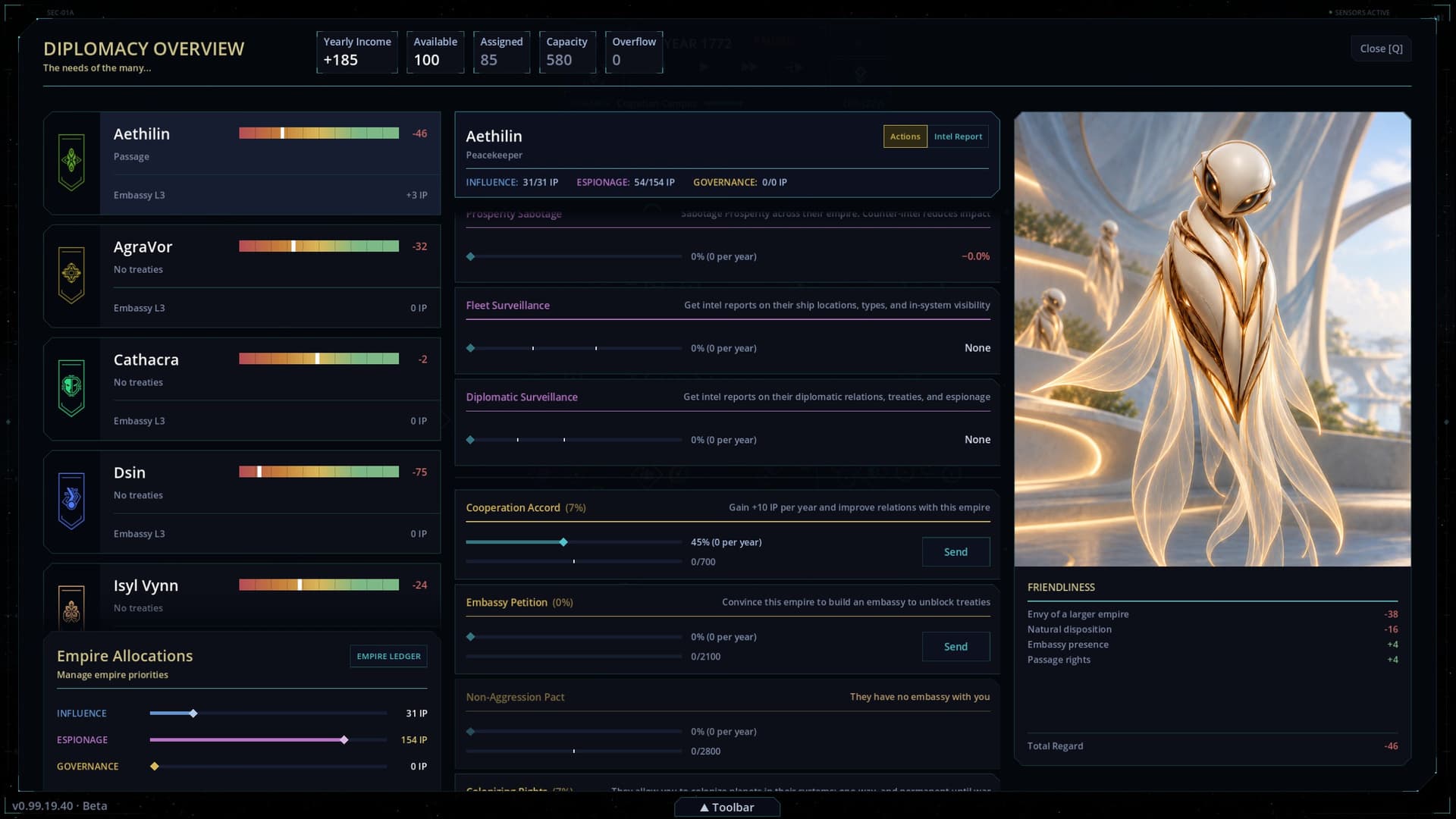Select the Cathacra empire name
Screen dimensions: 1456x819
[x=146, y=360]
